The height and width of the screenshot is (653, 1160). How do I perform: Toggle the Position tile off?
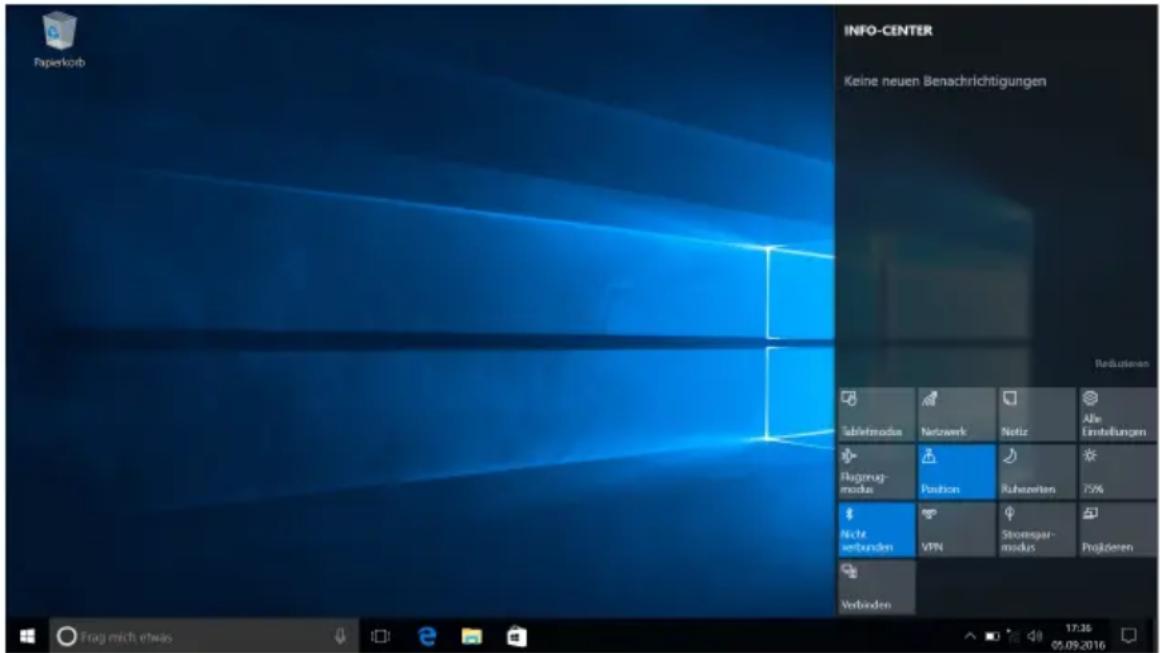(957, 472)
